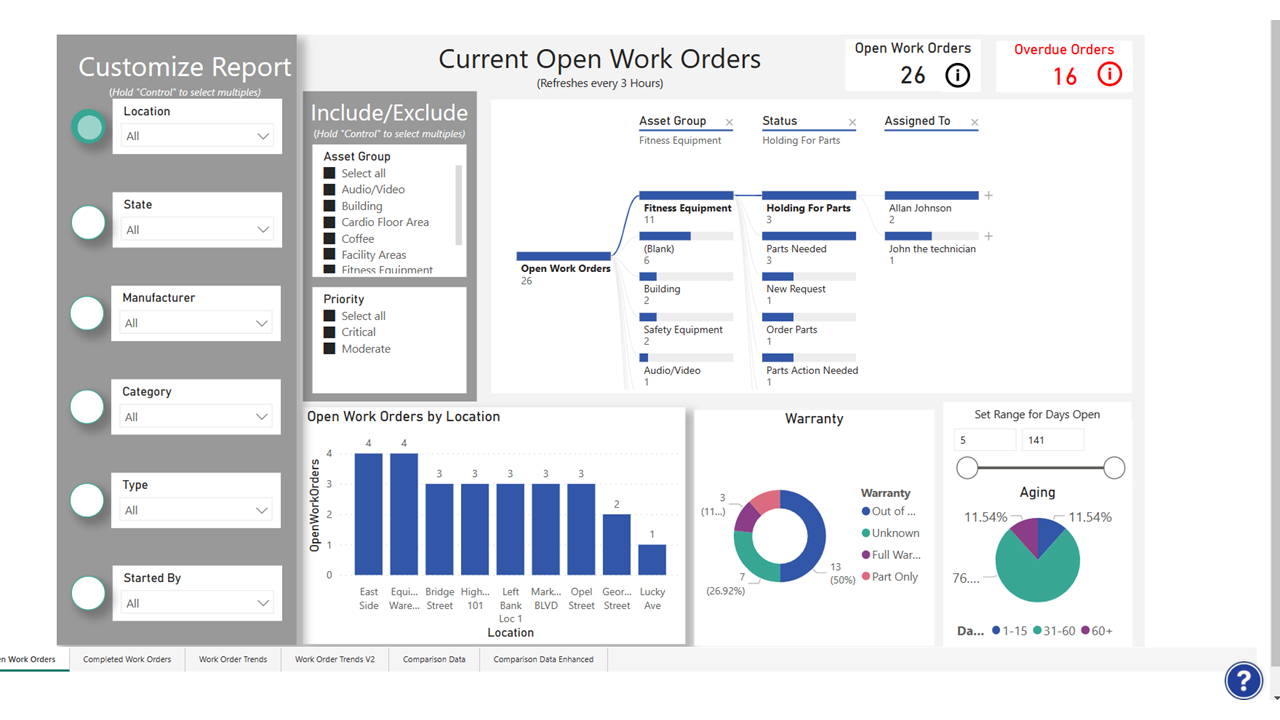Check the Building asset group box
1280x720 pixels.
tap(329, 206)
